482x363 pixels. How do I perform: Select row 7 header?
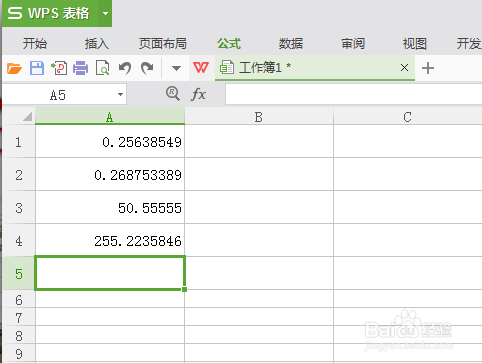coord(19,317)
